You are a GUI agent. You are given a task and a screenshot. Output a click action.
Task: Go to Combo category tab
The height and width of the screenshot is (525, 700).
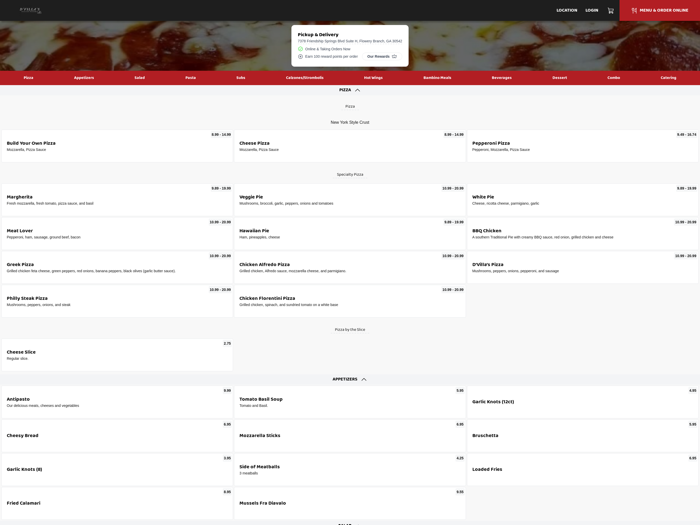(x=614, y=78)
